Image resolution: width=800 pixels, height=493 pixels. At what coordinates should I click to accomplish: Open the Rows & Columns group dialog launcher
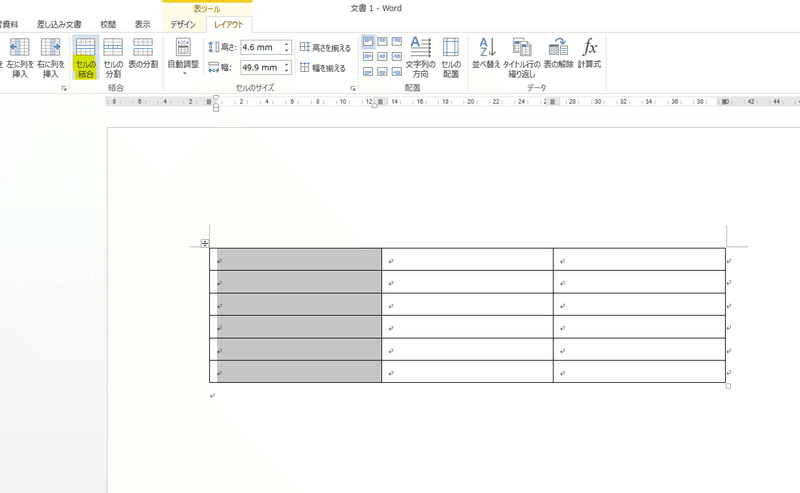[x=64, y=88]
